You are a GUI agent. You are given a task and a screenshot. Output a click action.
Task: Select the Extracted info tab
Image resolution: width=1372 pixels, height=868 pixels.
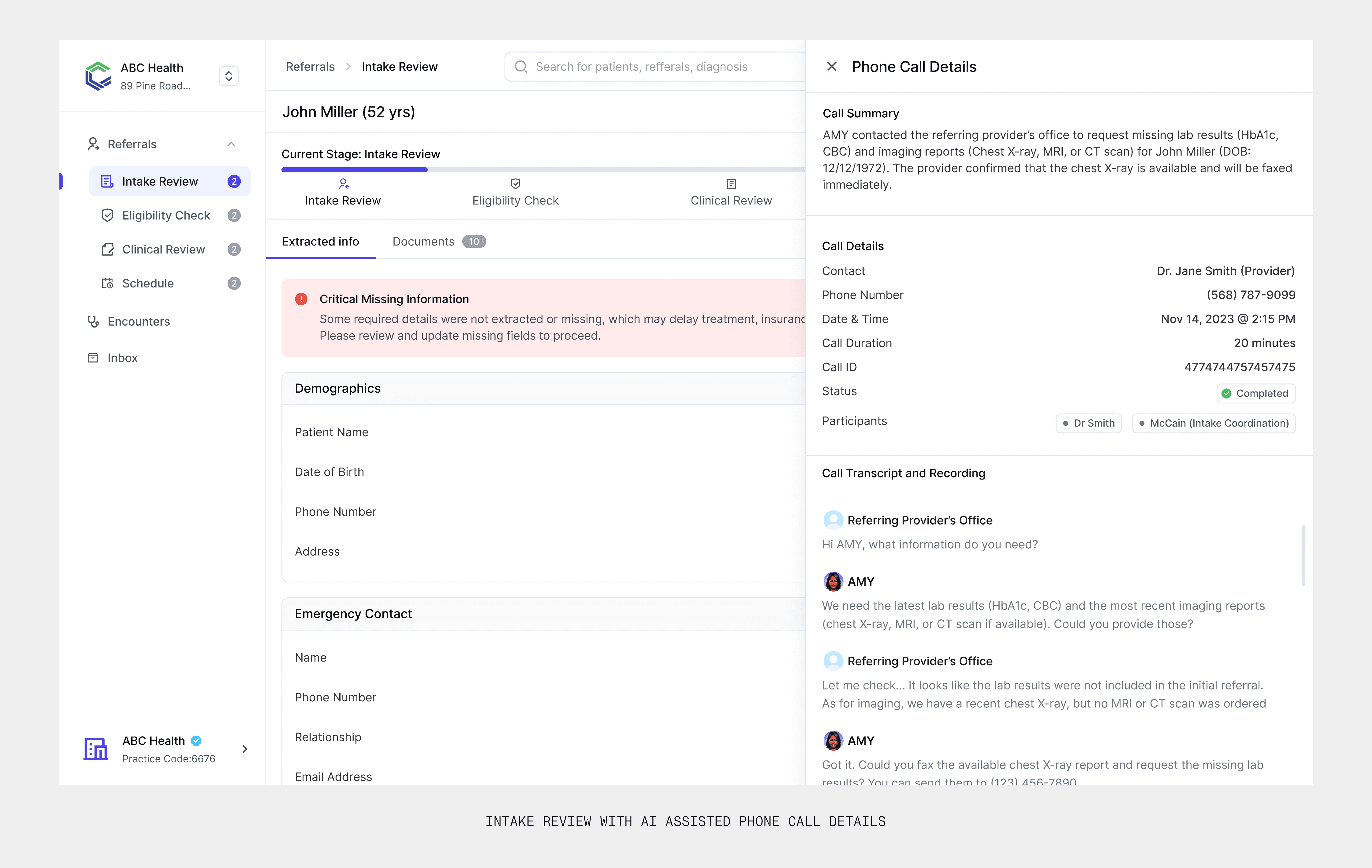point(320,242)
